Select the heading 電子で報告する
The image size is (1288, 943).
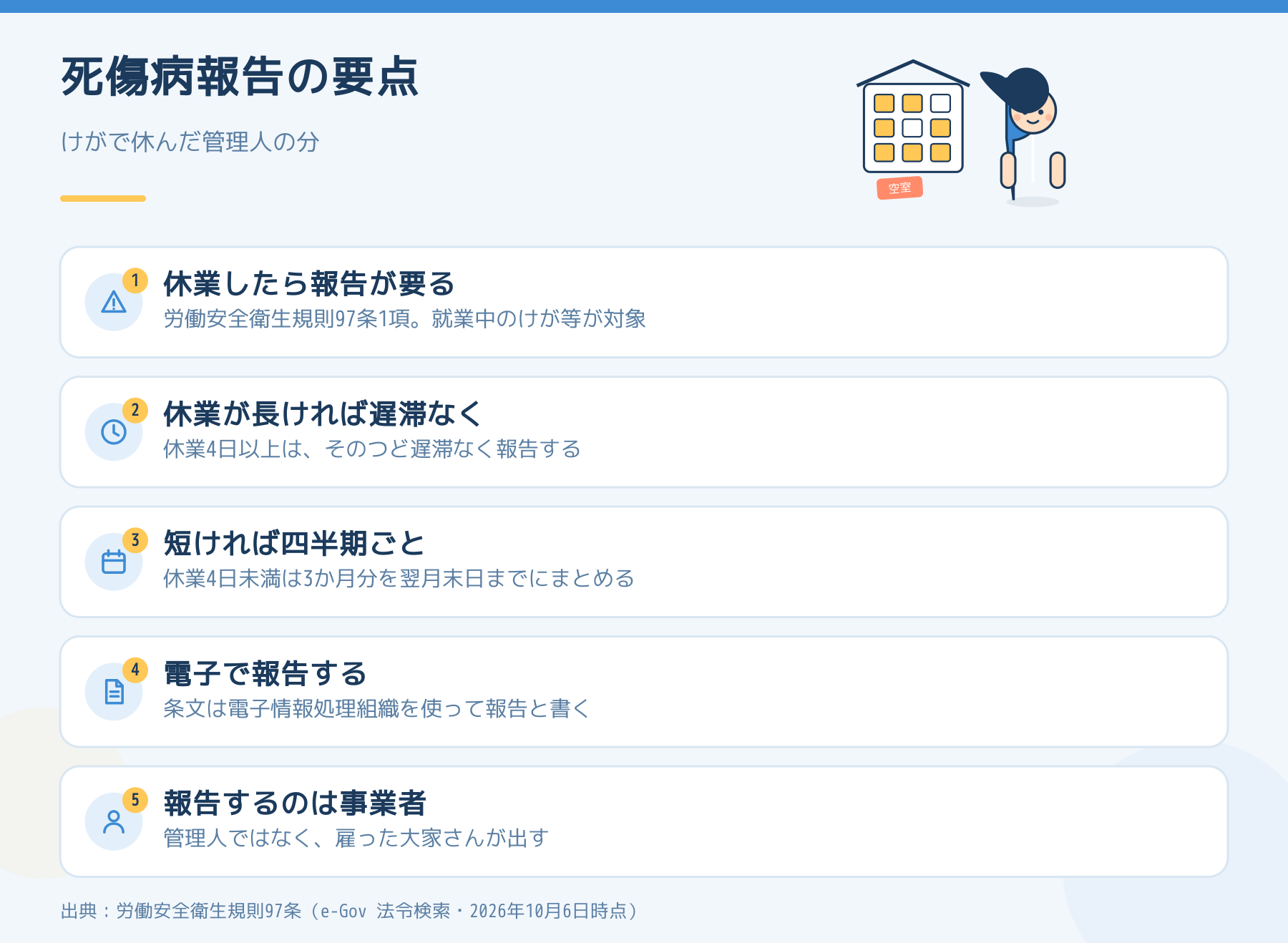tap(265, 674)
